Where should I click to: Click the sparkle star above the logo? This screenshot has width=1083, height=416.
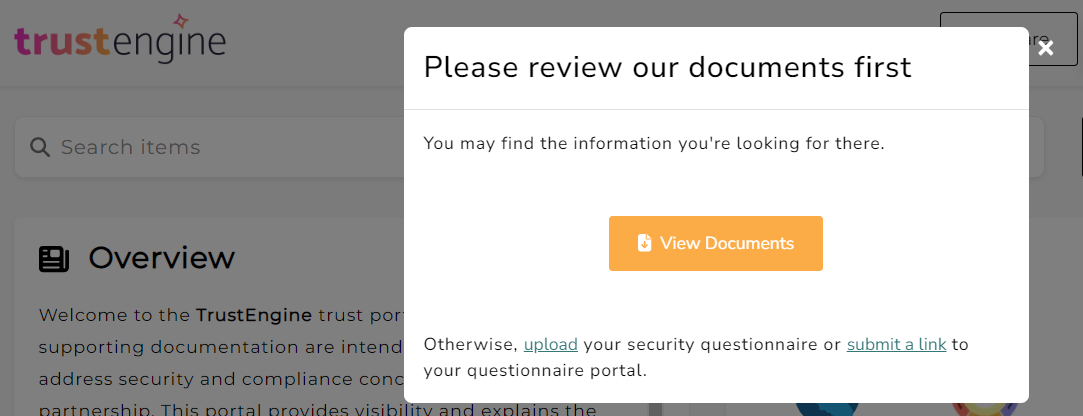(x=181, y=21)
